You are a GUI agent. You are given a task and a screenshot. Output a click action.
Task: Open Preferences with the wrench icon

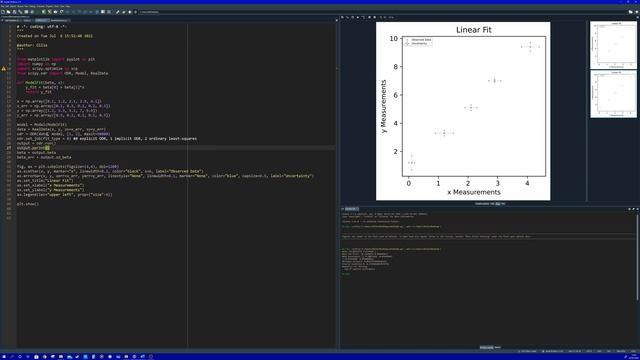(x=118, y=12)
